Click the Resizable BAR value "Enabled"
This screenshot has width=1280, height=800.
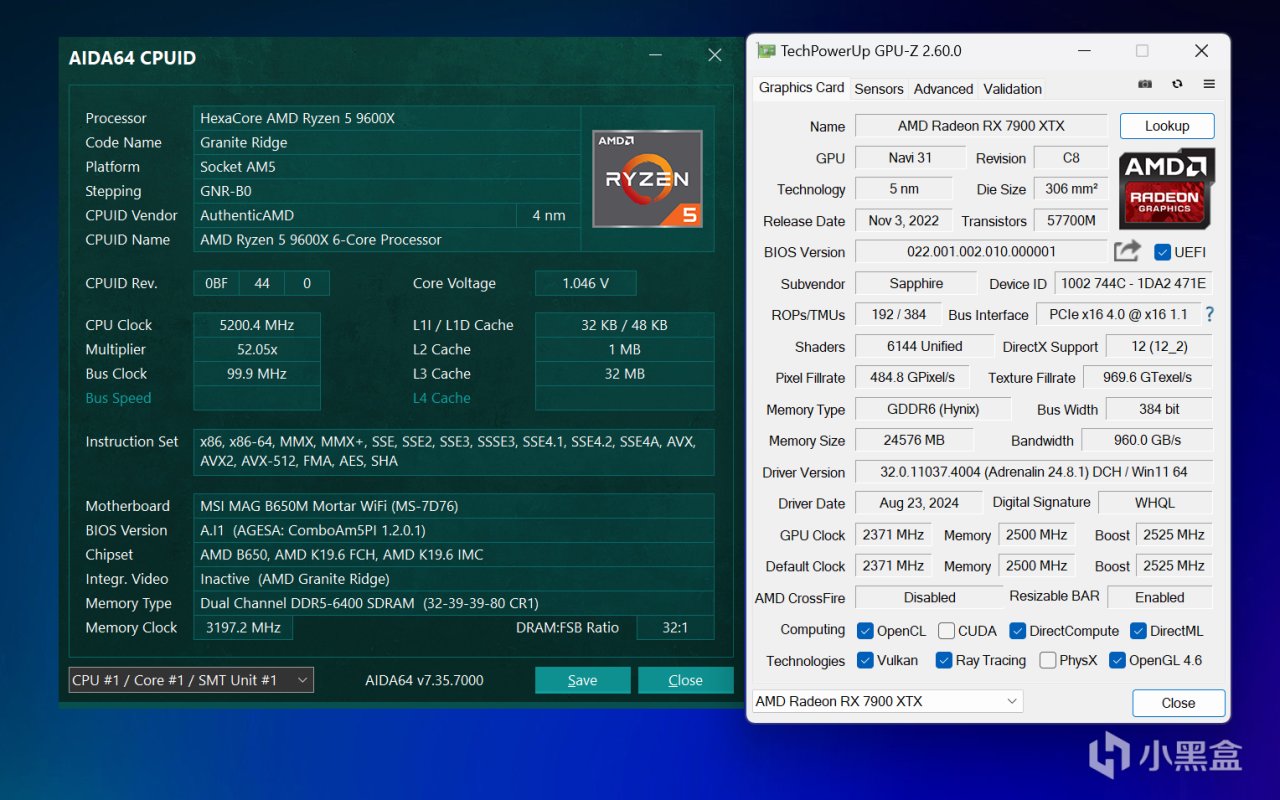pos(1159,597)
